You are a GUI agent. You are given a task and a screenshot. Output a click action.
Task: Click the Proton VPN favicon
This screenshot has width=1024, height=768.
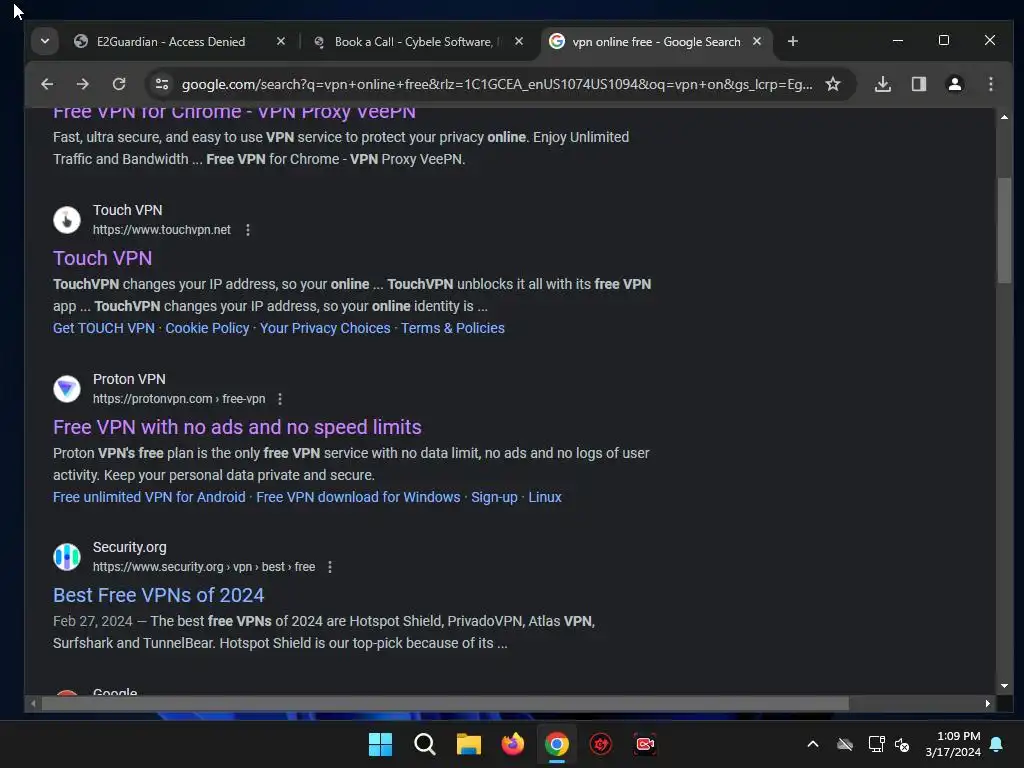tap(67, 389)
